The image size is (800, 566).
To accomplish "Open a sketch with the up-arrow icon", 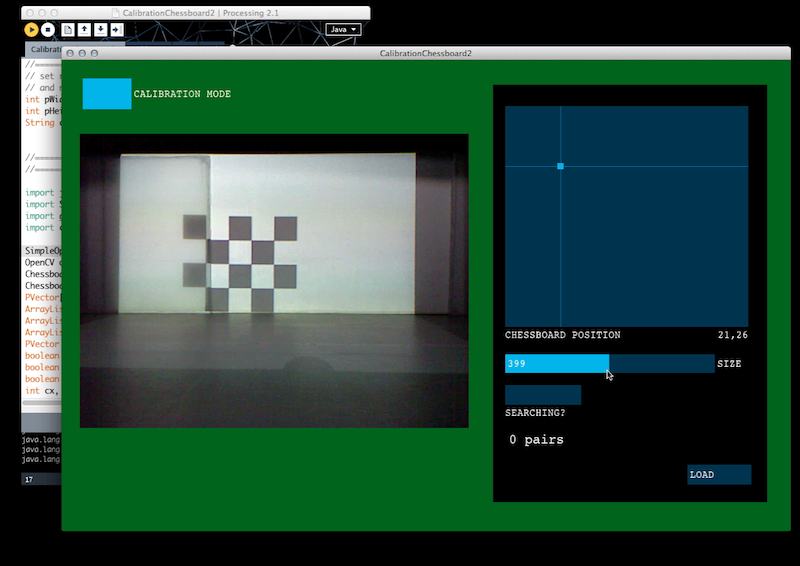I will click(x=84, y=30).
